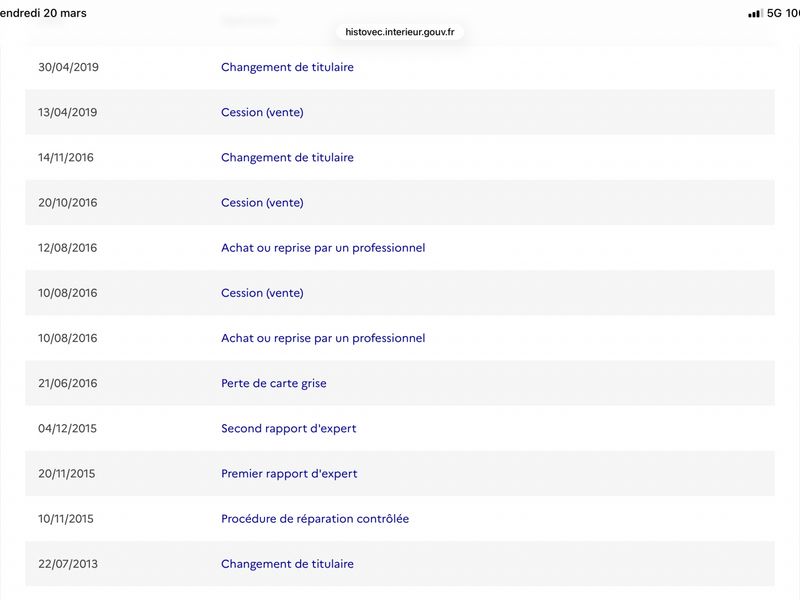The image size is (800, 600).
Task: Tap the cellular signal strength bars icon
Action: 755,13
